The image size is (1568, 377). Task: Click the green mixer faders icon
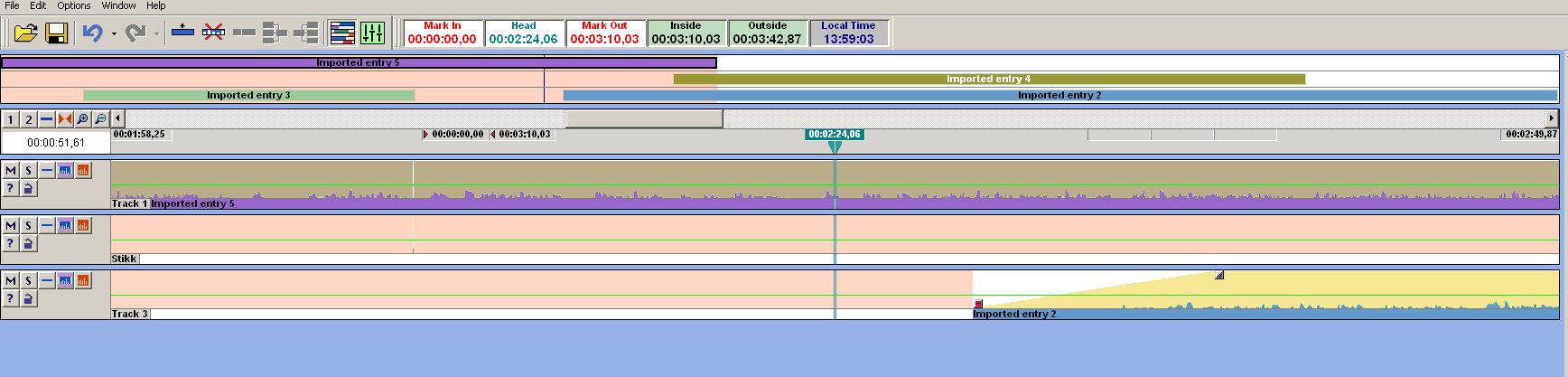pyautogui.click(x=372, y=33)
